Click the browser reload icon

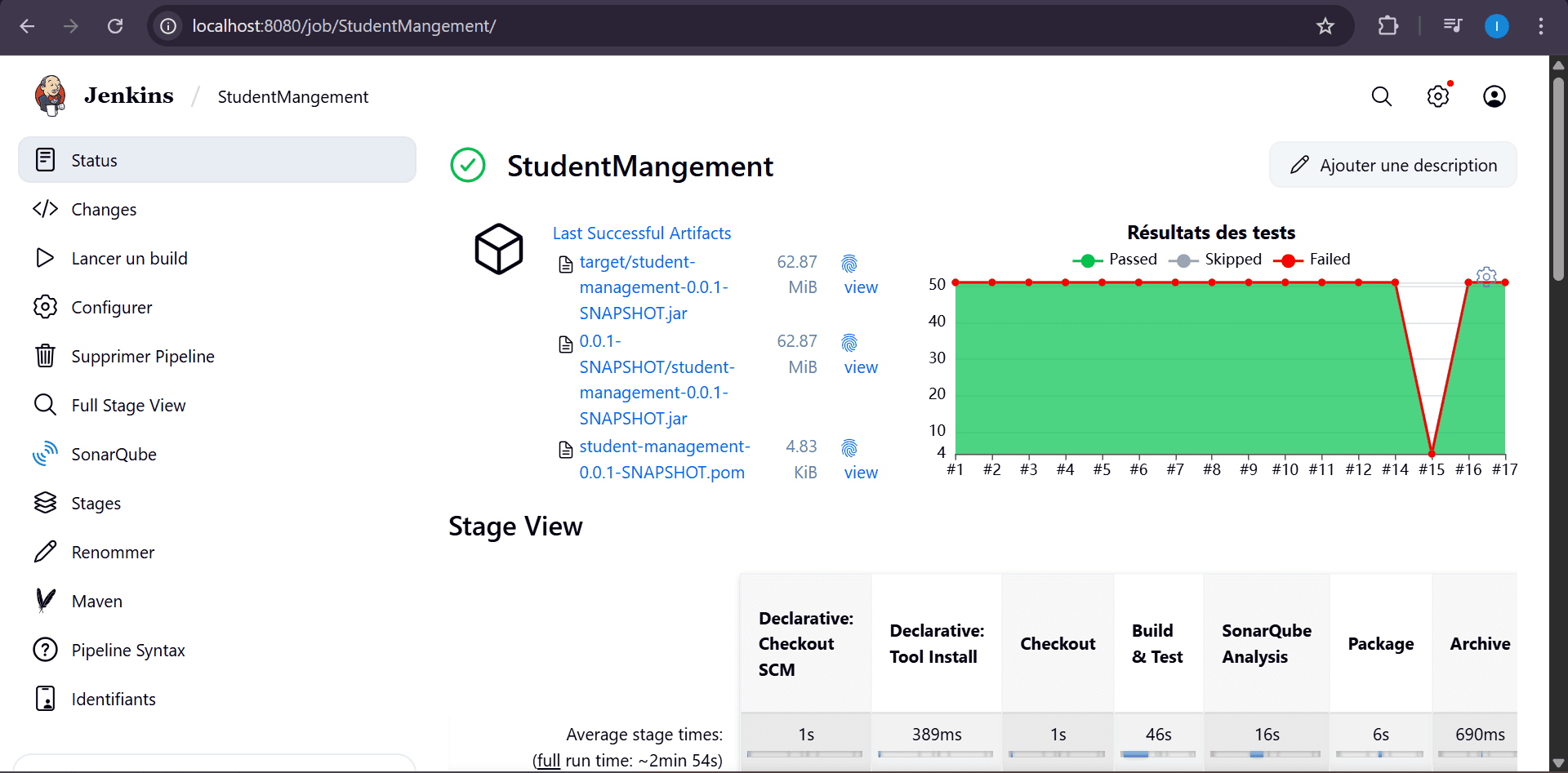[115, 26]
